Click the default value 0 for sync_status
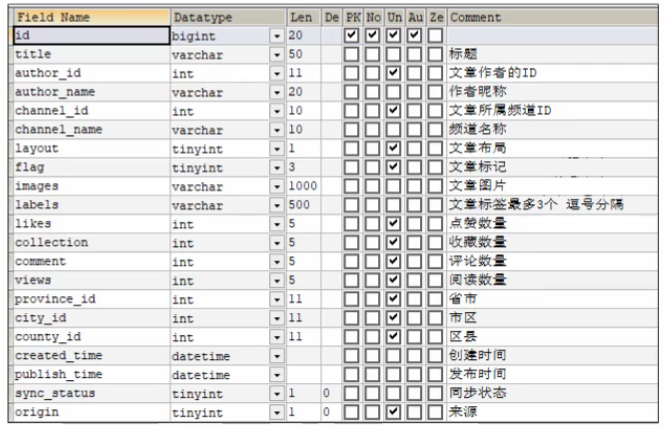The width and height of the screenshot is (670, 430). tap(326, 393)
